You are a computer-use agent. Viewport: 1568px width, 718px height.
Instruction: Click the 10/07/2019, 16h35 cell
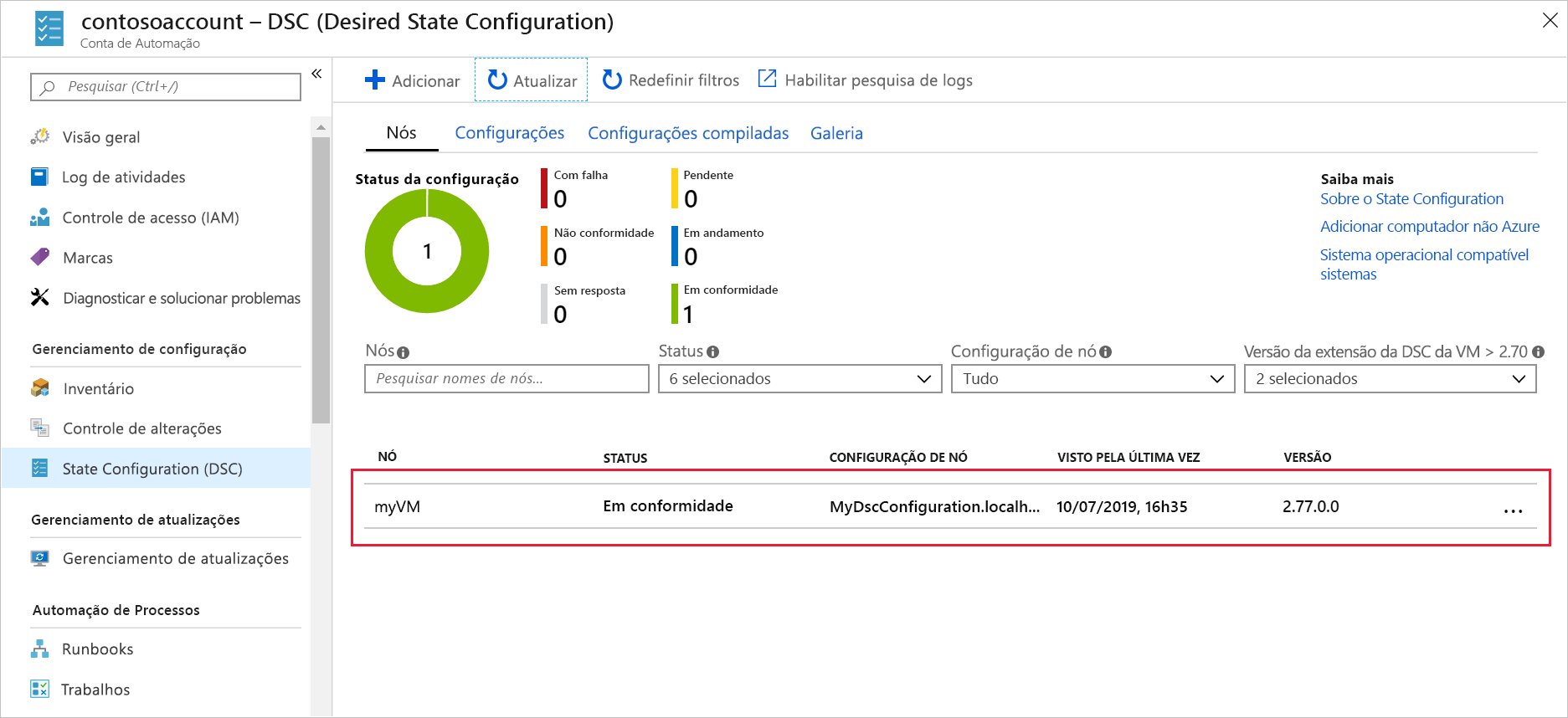1122,506
